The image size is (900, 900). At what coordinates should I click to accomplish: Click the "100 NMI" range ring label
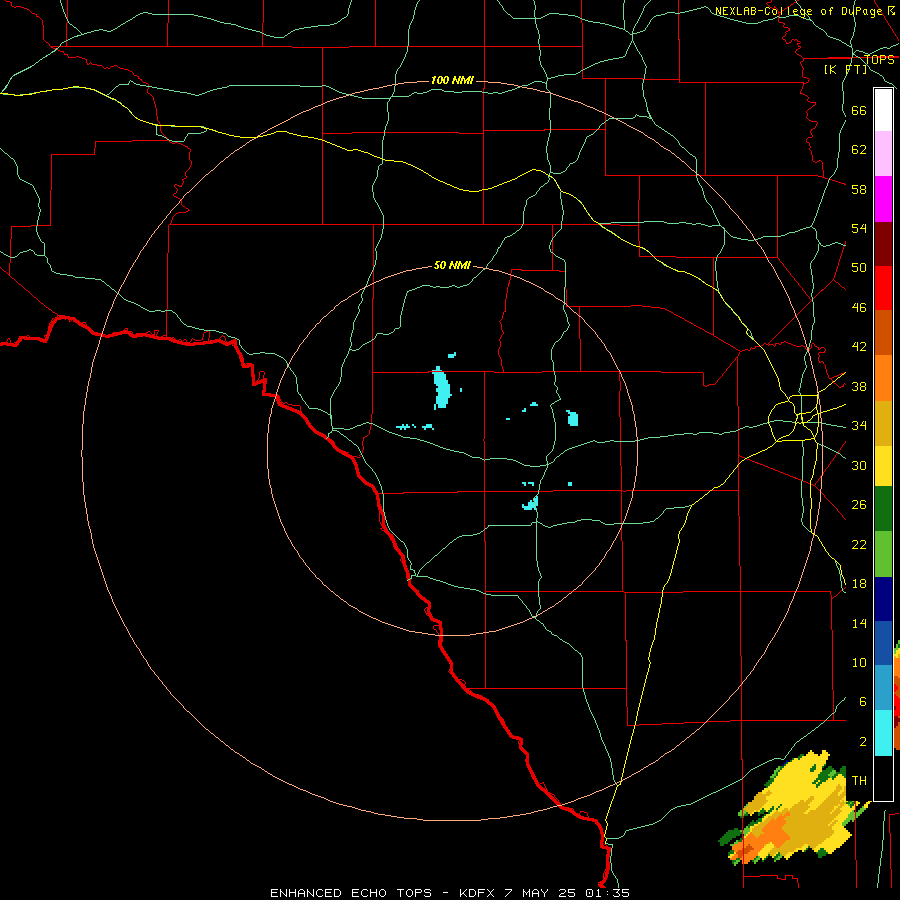pyautogui.click(x=452, y=80)
